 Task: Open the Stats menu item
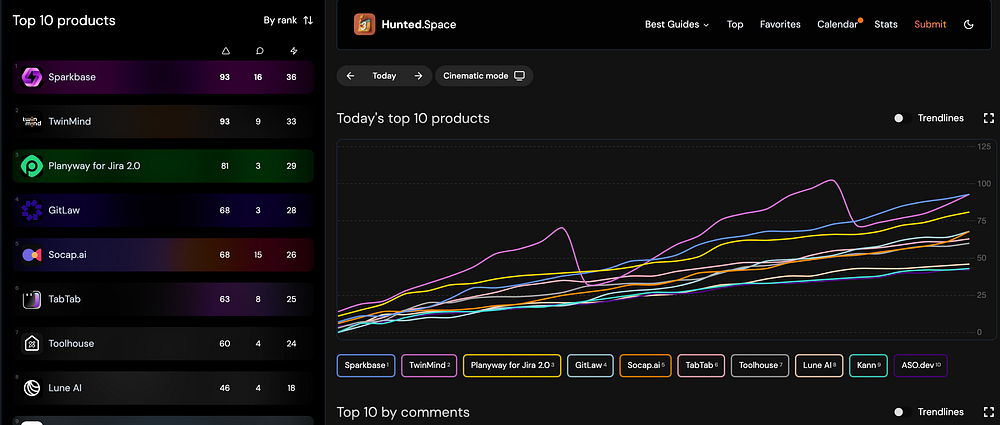(886, 24)
